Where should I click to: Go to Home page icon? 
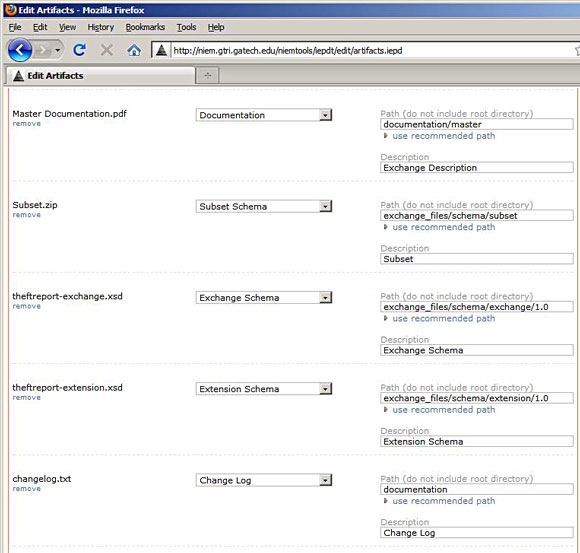[x=134, y=50]
